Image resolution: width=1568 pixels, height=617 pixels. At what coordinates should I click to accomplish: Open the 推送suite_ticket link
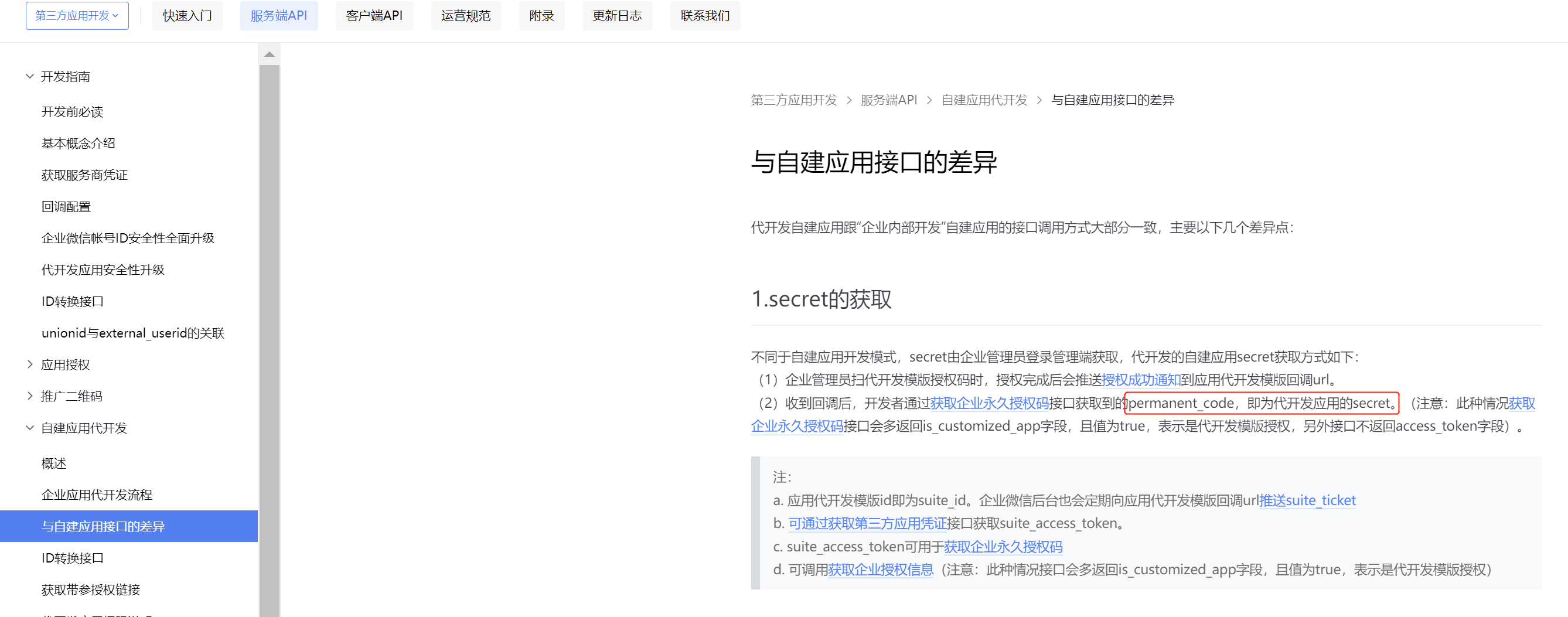tap(1307, 500)
